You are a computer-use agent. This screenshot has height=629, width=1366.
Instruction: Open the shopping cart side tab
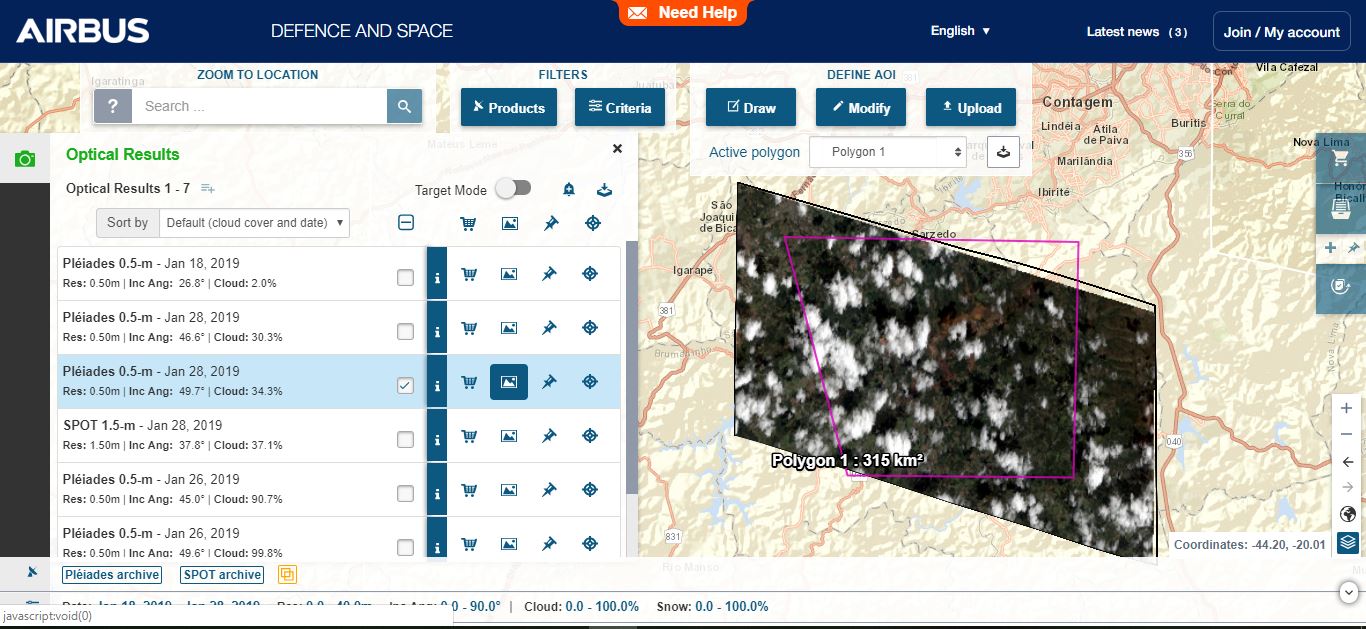click(x=1341, y=159)
